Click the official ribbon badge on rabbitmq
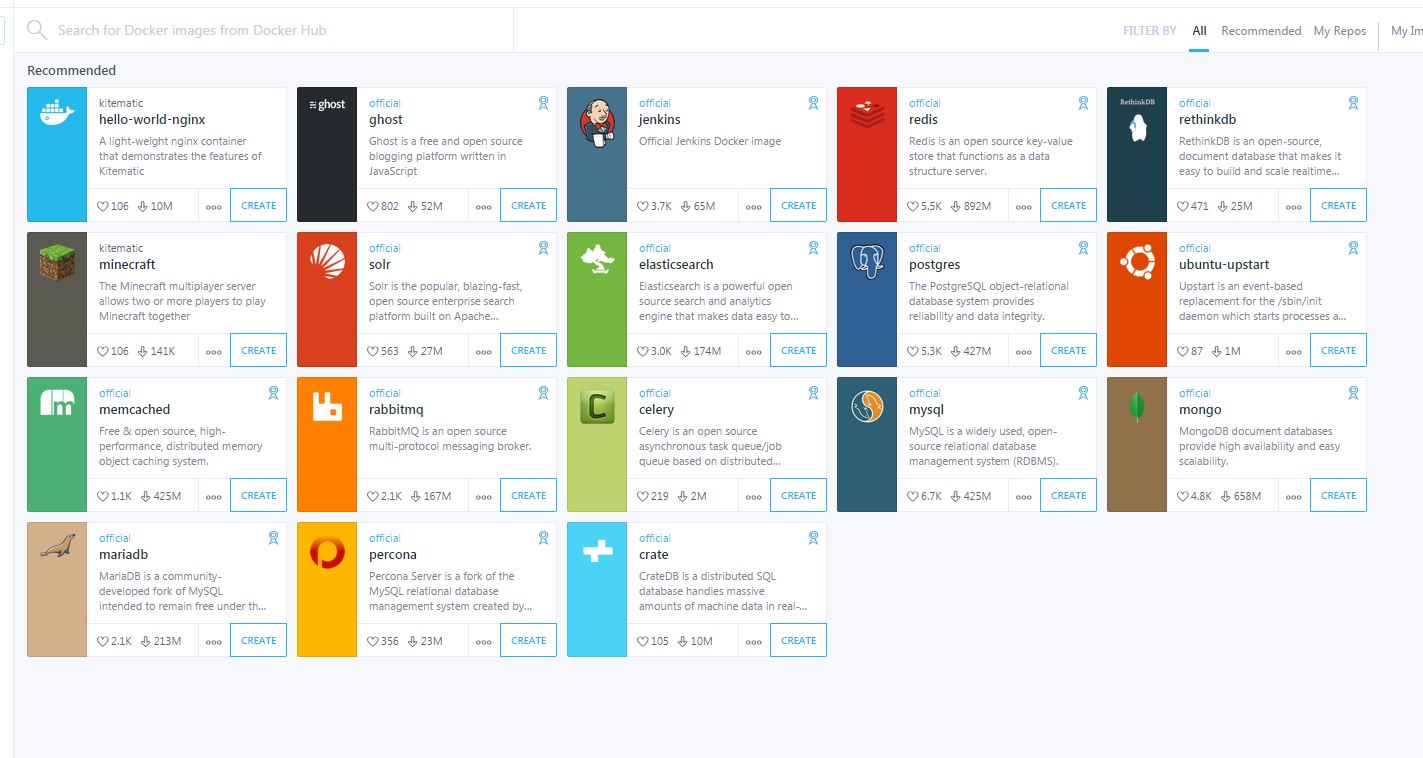 [x=543, y=393]
